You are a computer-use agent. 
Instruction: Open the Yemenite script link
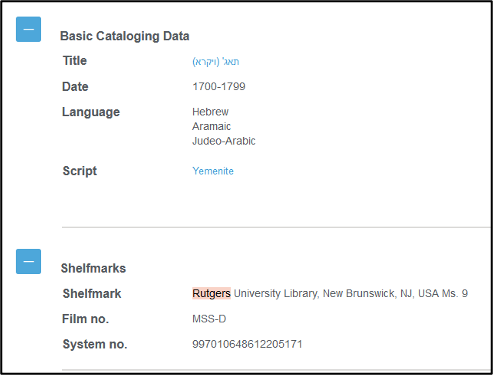click(213, 171)
